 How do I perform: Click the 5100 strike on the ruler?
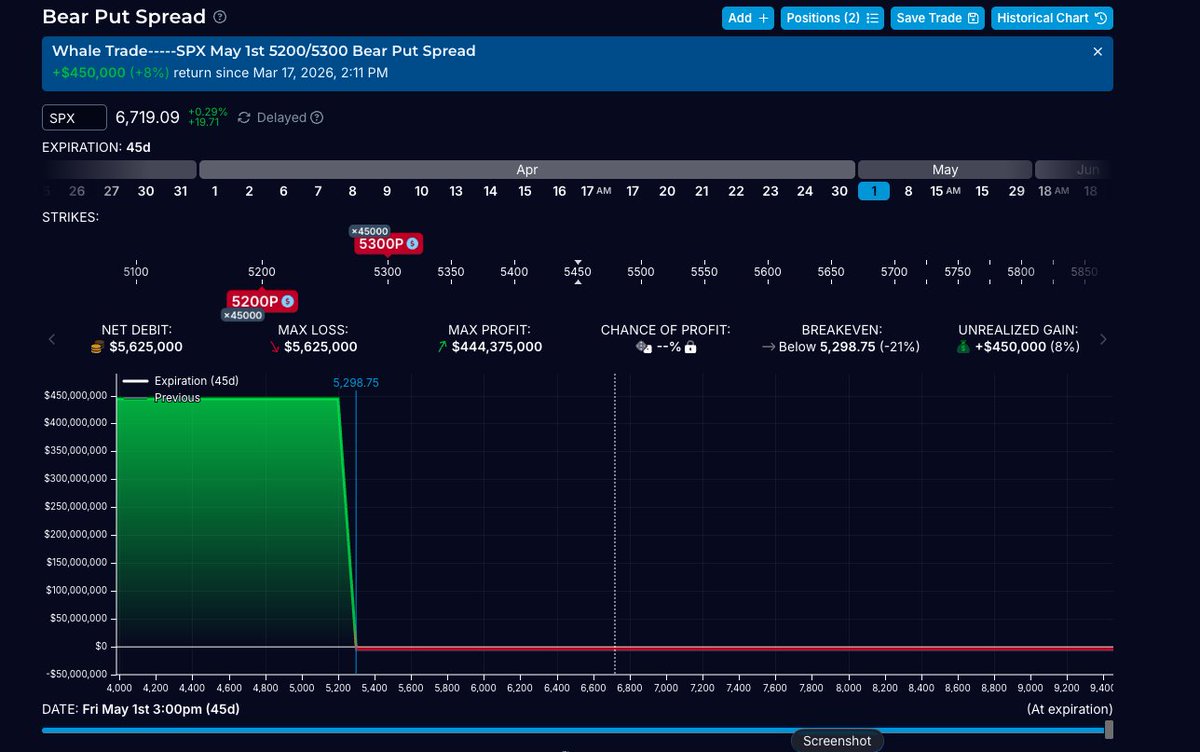(136, 272)
